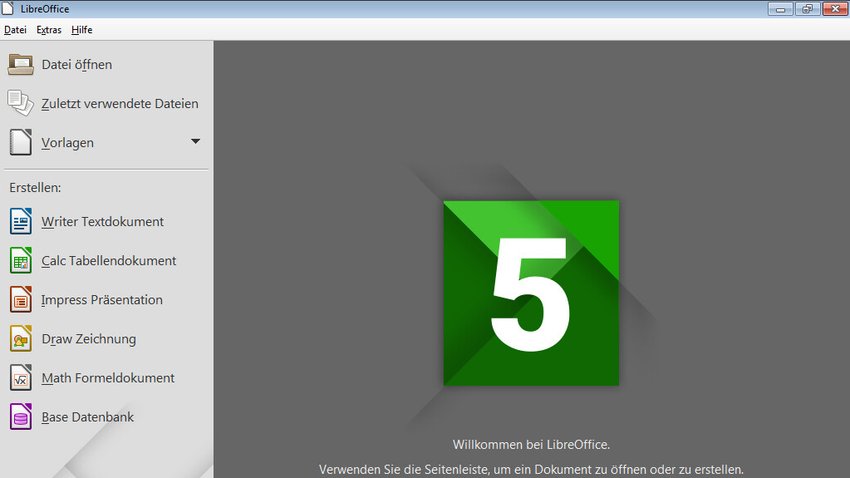
Task: Click the Draw Zeichnung icon
Action: point(21,338)
